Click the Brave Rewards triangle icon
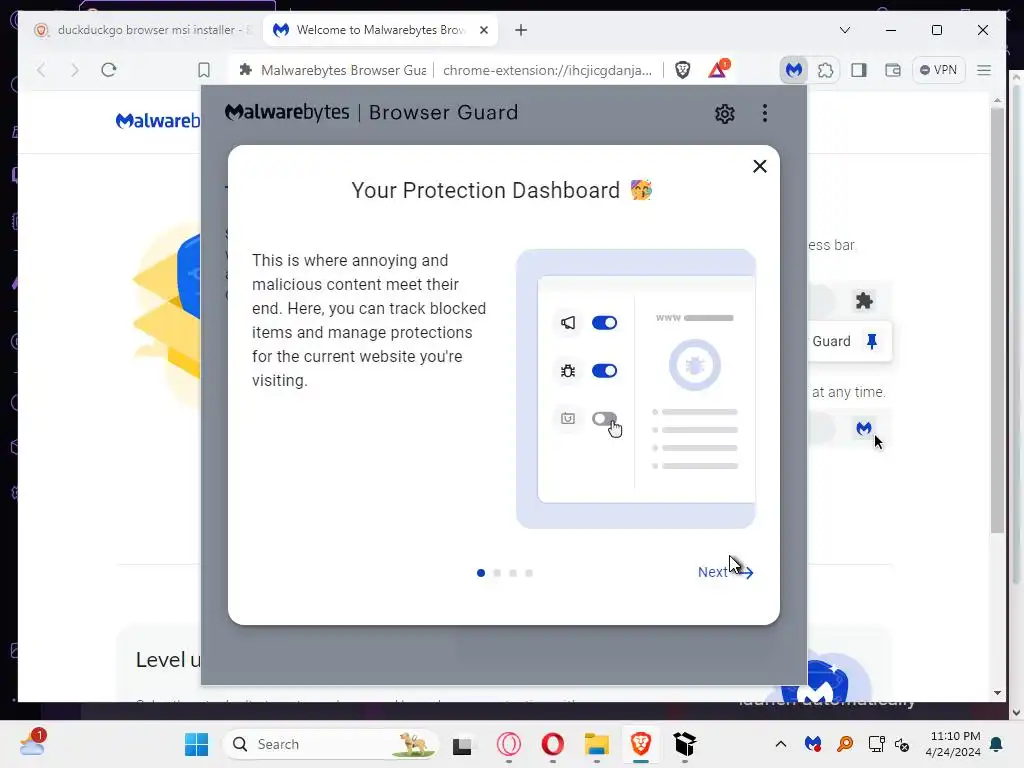Screen dimensions: 1024x768 718,69
